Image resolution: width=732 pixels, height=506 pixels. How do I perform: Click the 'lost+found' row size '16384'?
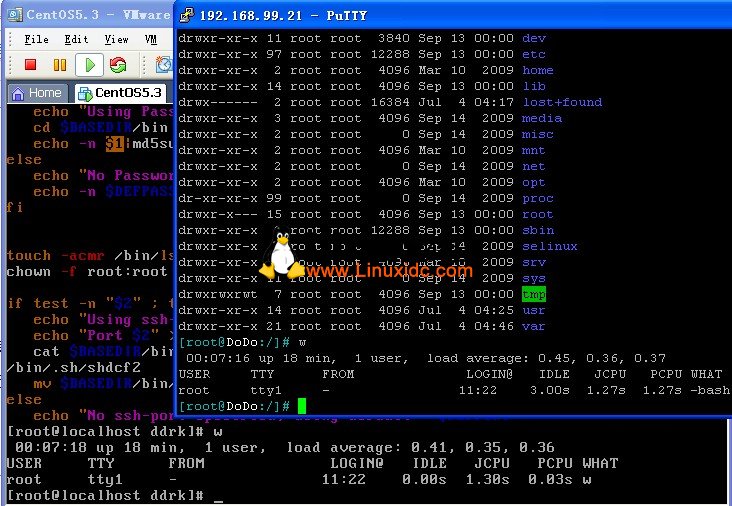pos(390,102)
